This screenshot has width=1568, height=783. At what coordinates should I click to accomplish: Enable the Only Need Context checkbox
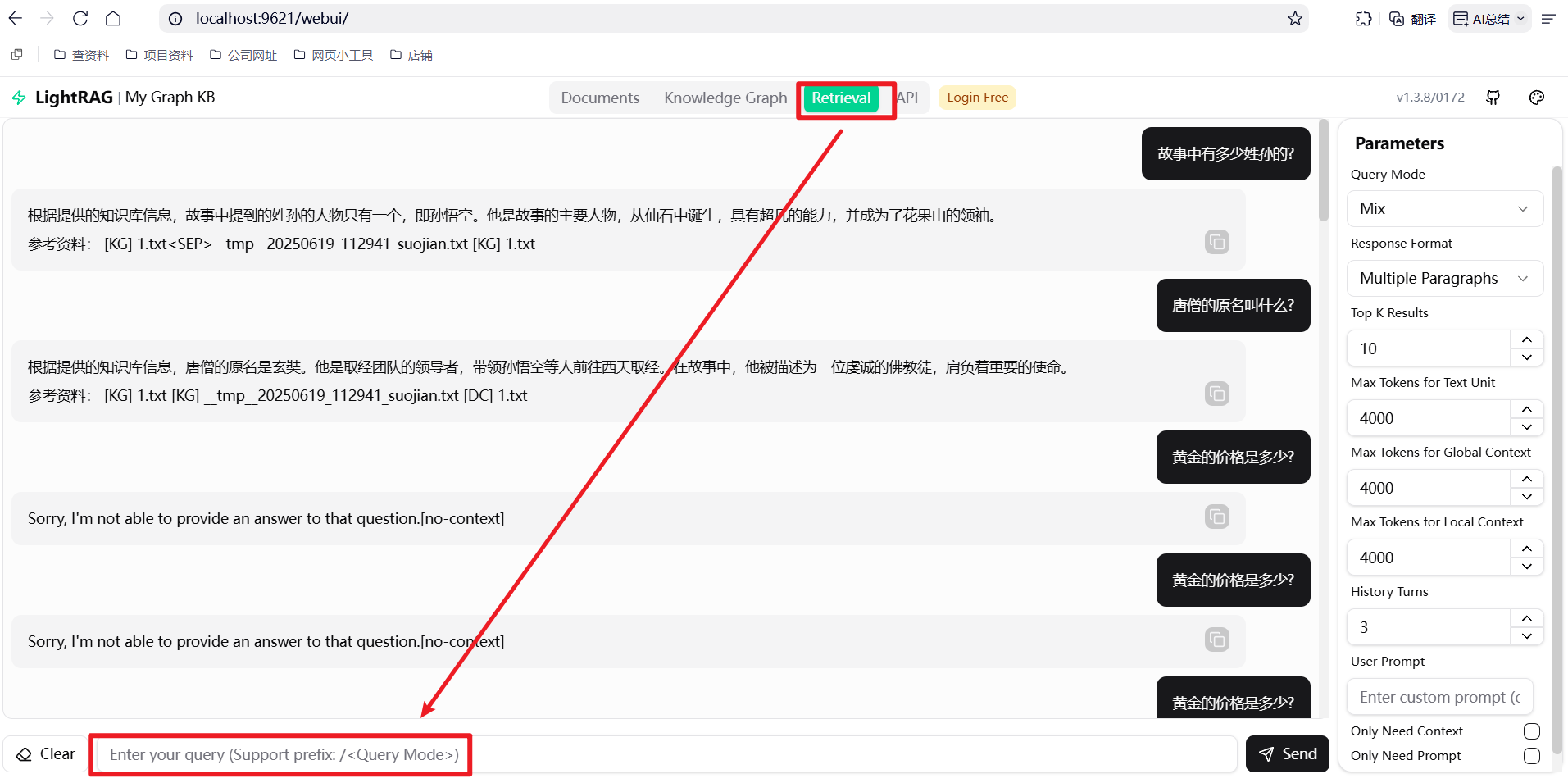pyautogui.click(x=1532, y=731)
